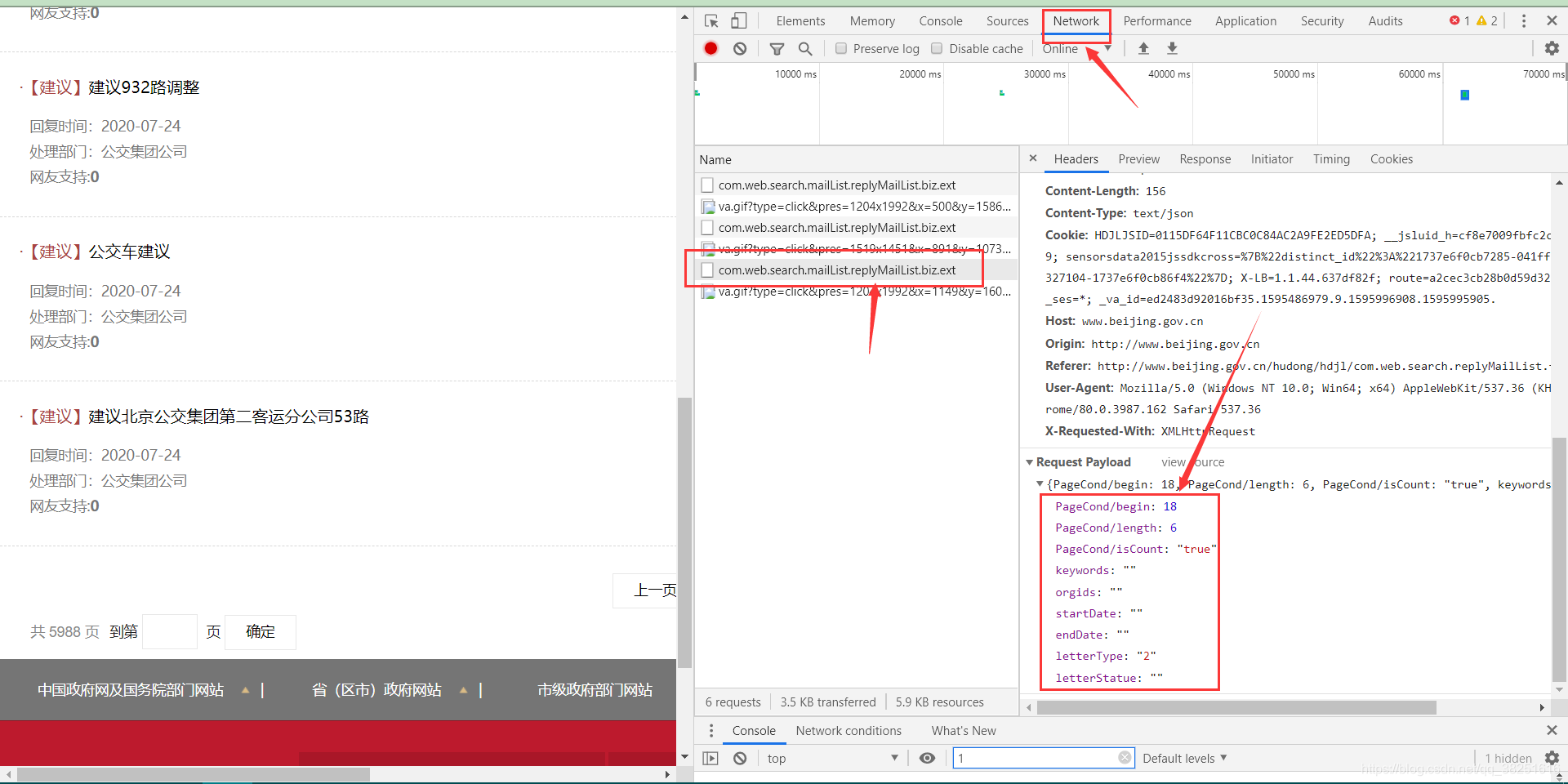Enable the Disable cache checkbox
The height and width of the screenshot is (784, 1568).
point(937,49)
